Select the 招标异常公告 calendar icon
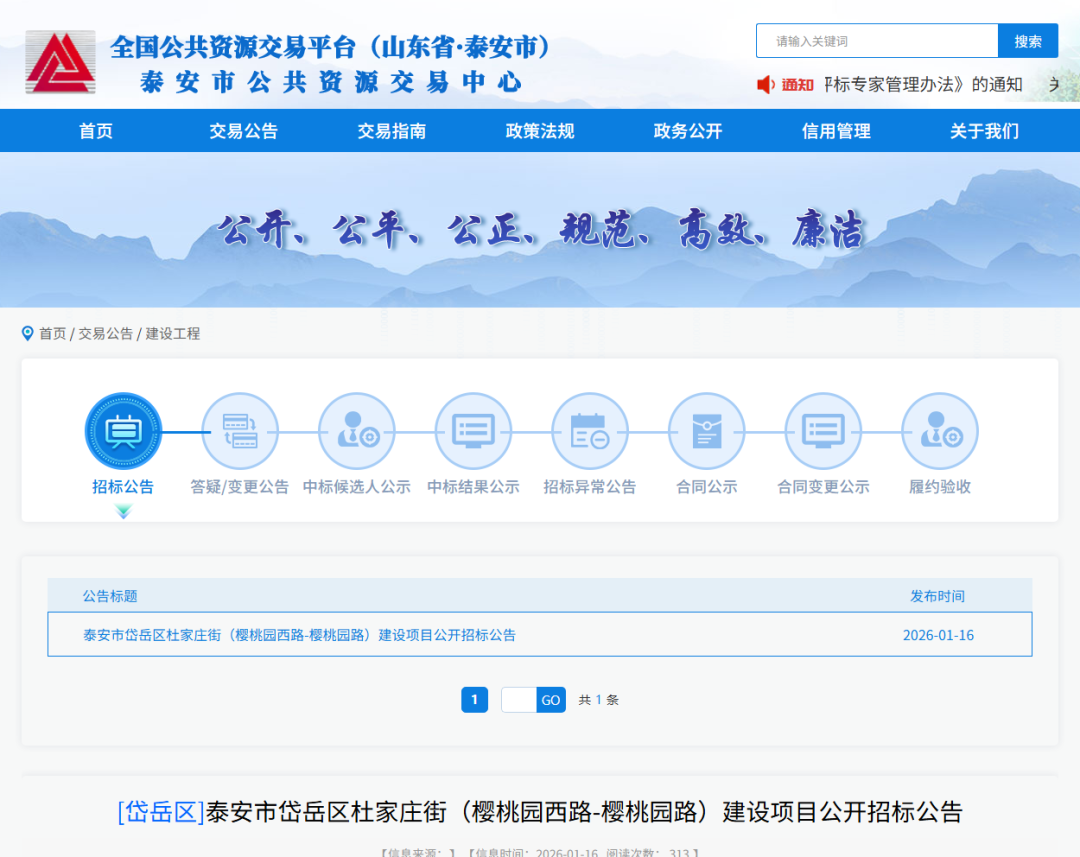The image size is (1080, 857). (590, 431)
